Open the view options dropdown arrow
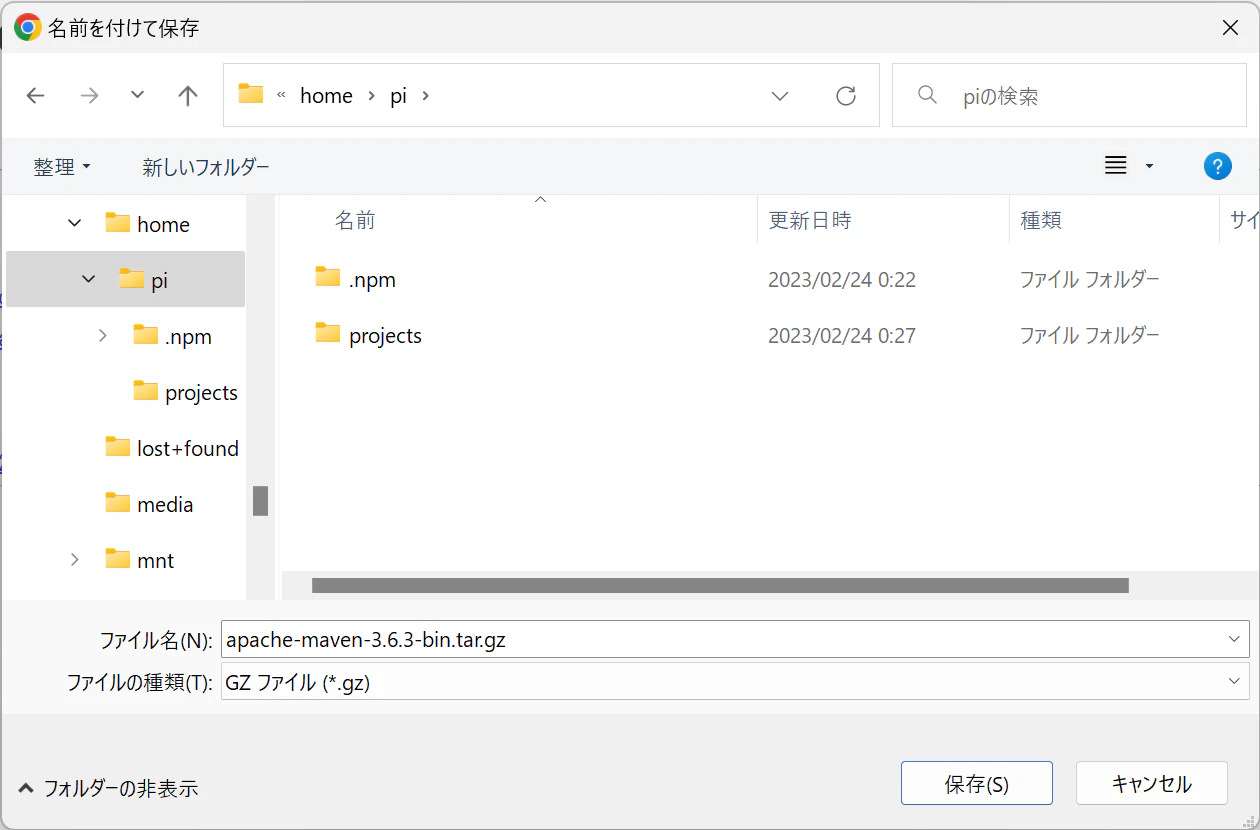This screenshot has height=830, width=1260. pyautogui.click(x=1149, y=166)
